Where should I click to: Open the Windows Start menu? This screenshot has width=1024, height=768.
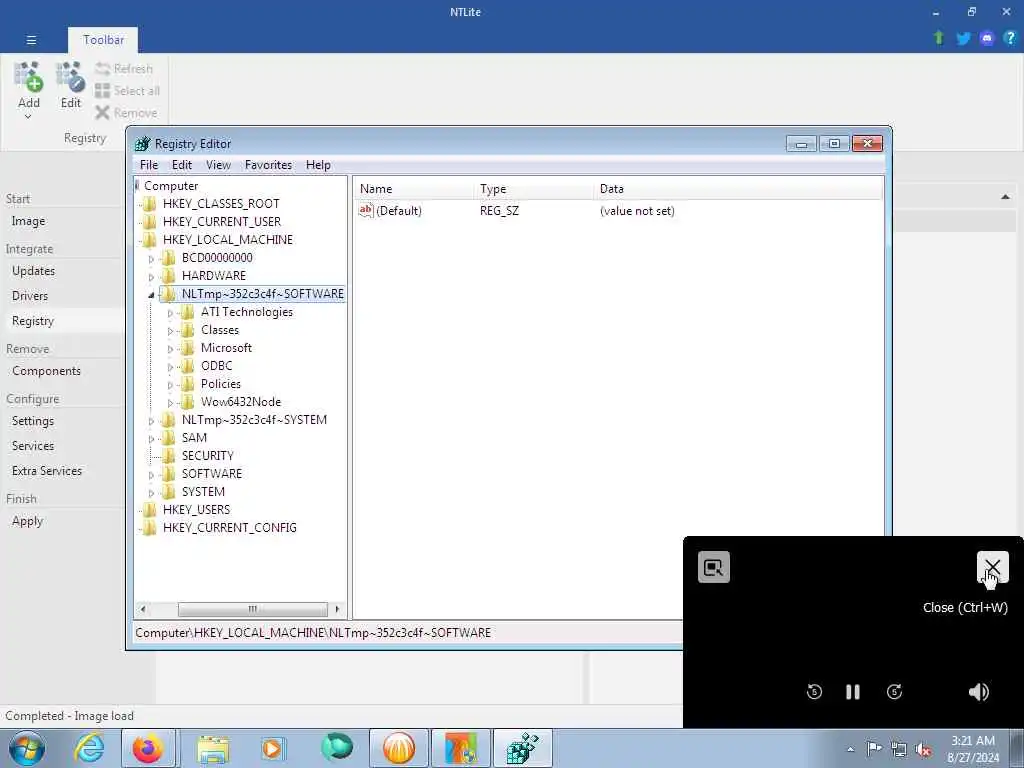[27, 749]
